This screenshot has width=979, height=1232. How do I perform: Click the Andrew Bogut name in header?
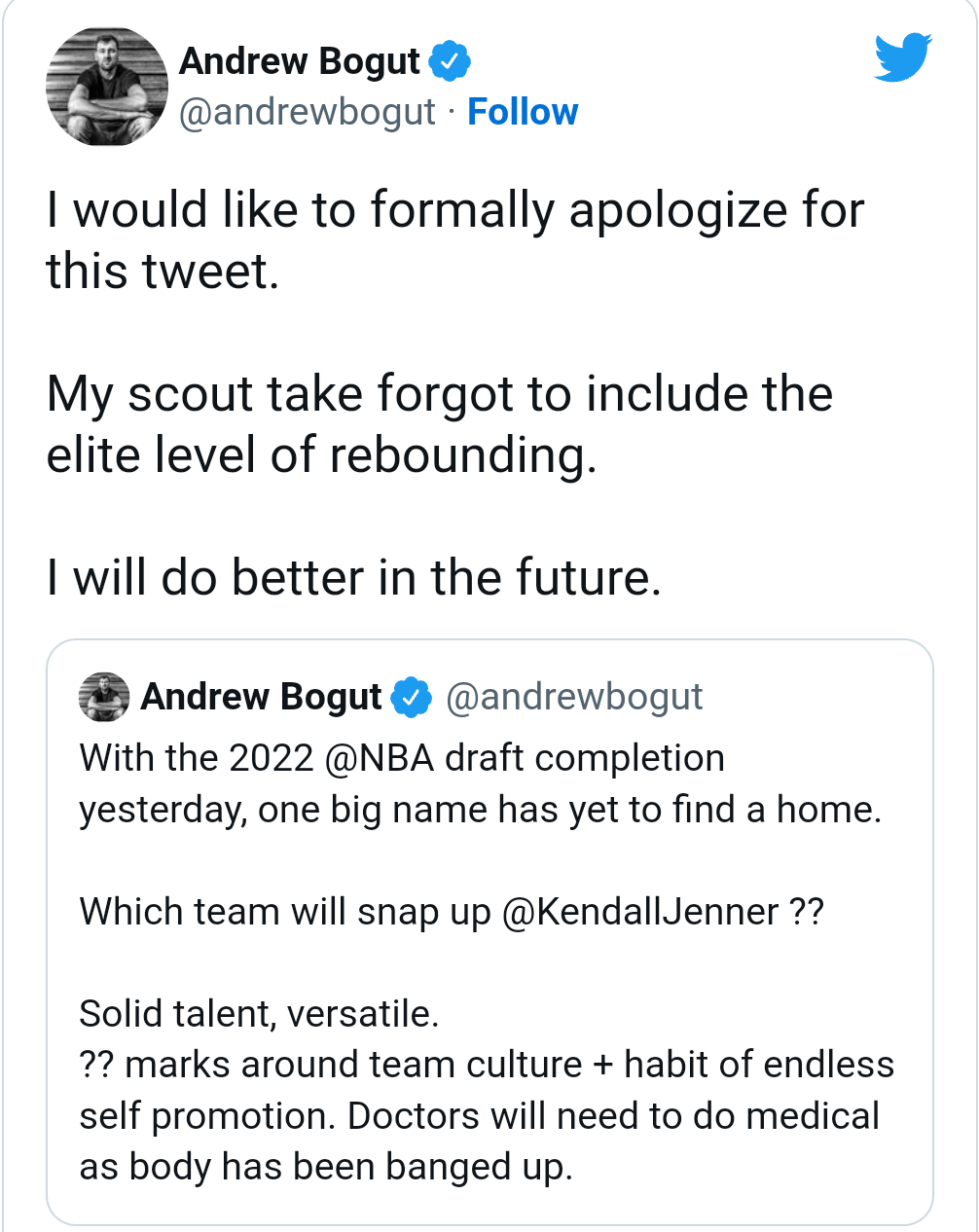(300, 61)
